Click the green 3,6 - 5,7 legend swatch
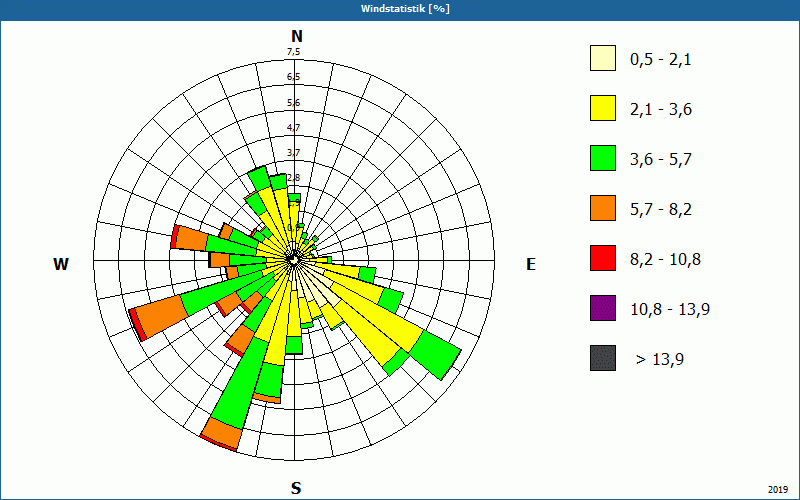 tap(603, 158)
